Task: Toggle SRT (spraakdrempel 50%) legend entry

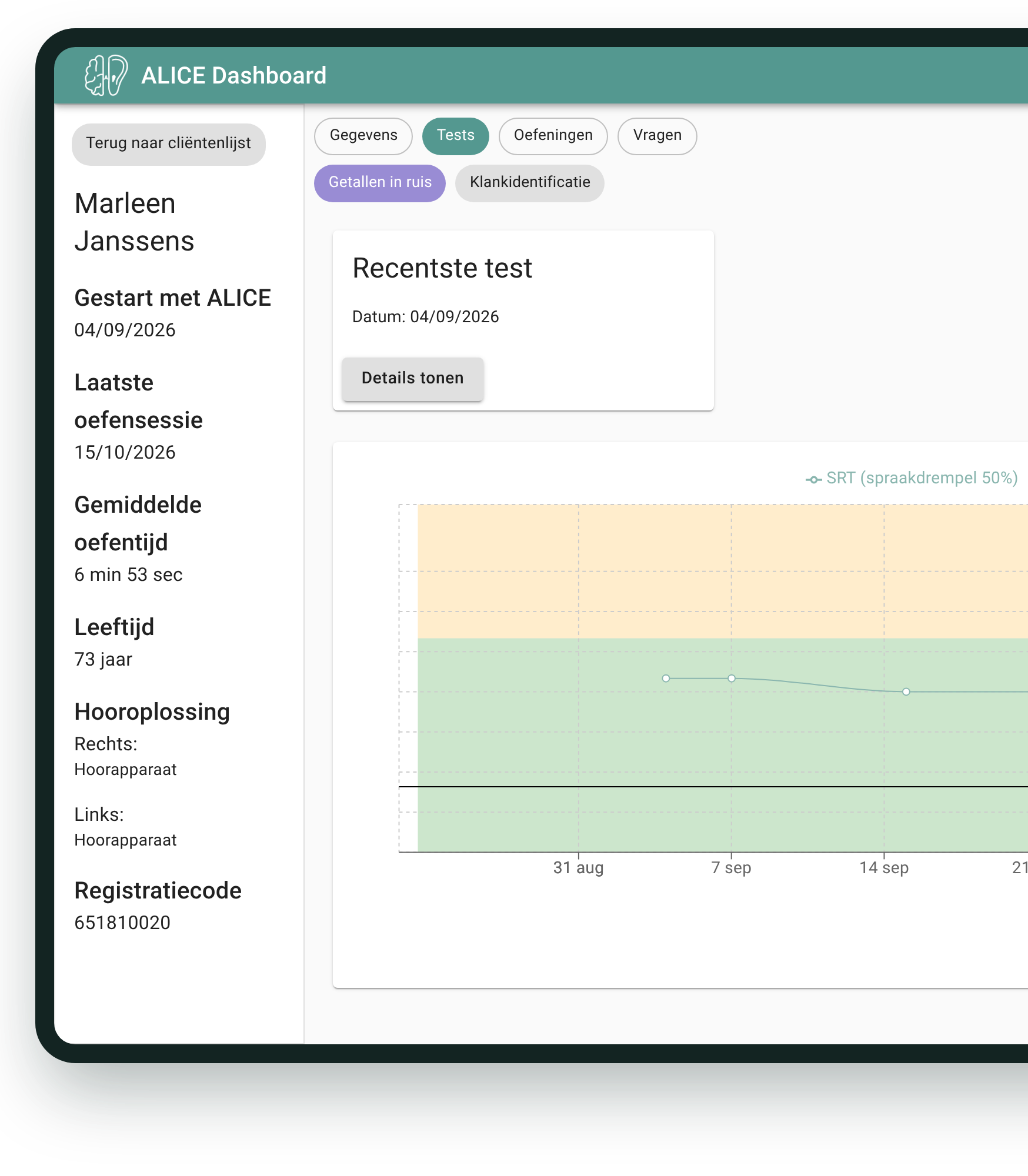Action: (912, 478)
